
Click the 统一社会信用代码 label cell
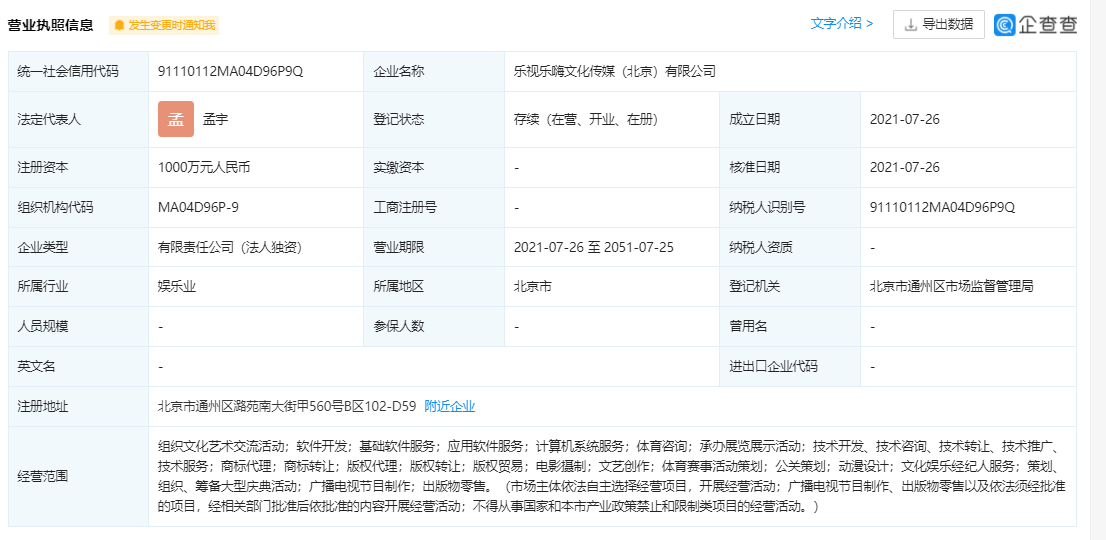pyautogui.click(x=78, y=71)
